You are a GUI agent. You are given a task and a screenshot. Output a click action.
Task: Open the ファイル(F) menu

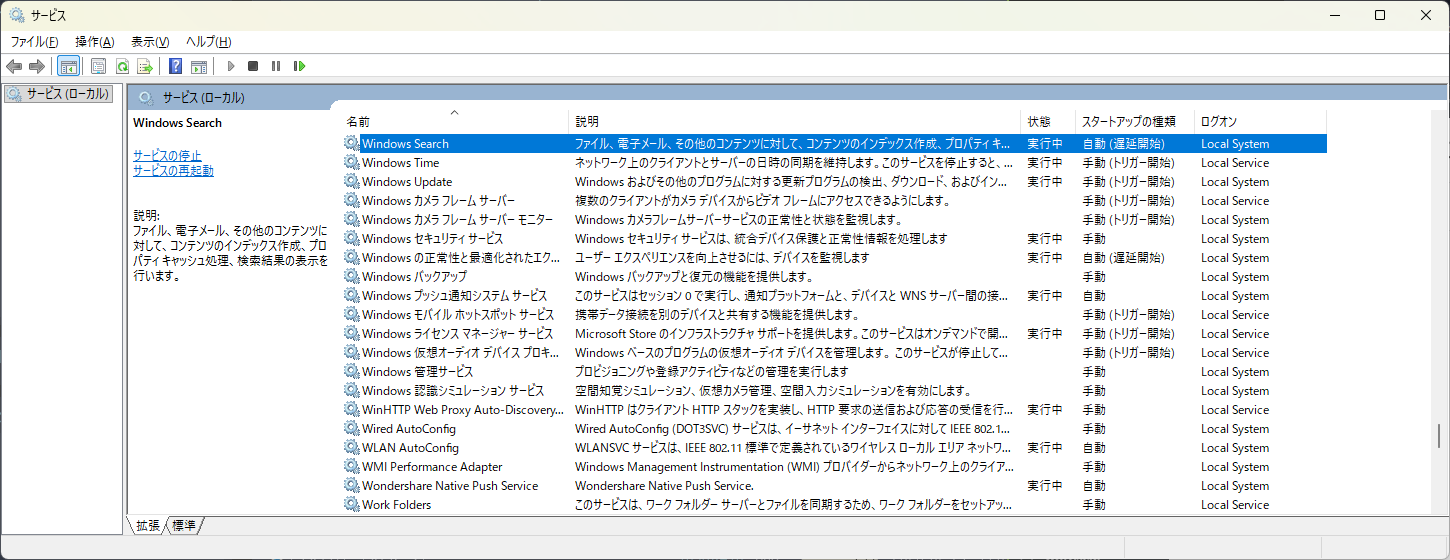click(x=34, y=42)
